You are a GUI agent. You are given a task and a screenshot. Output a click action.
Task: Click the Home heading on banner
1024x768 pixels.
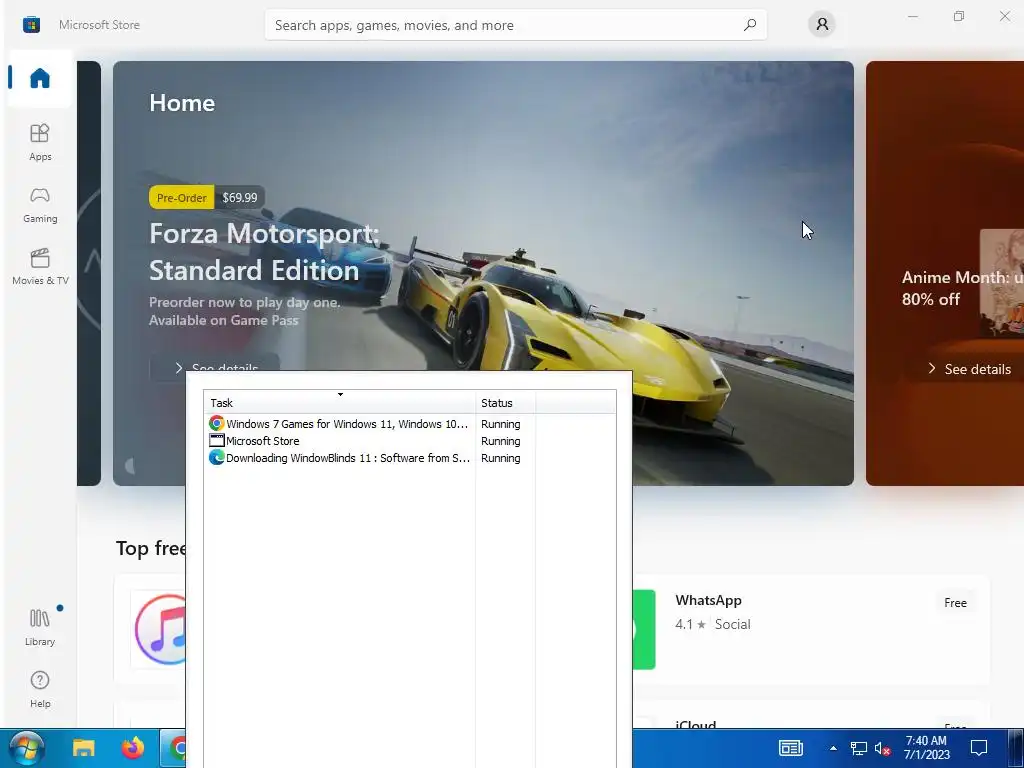click(x=182, y=103)
